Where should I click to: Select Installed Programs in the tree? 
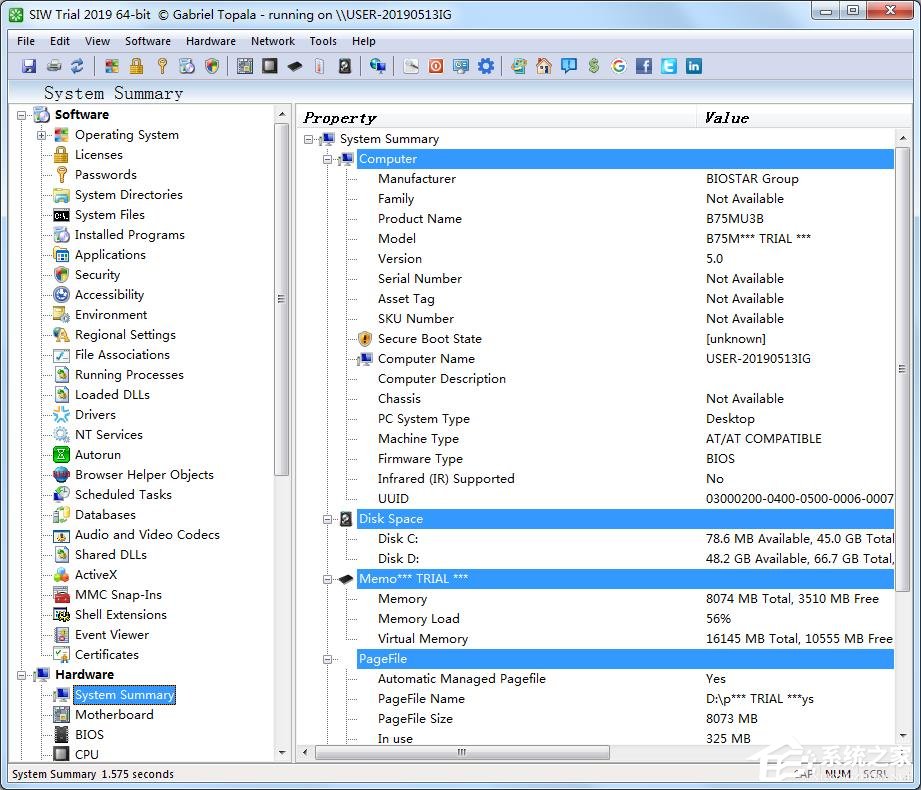(x=129, y=235)
